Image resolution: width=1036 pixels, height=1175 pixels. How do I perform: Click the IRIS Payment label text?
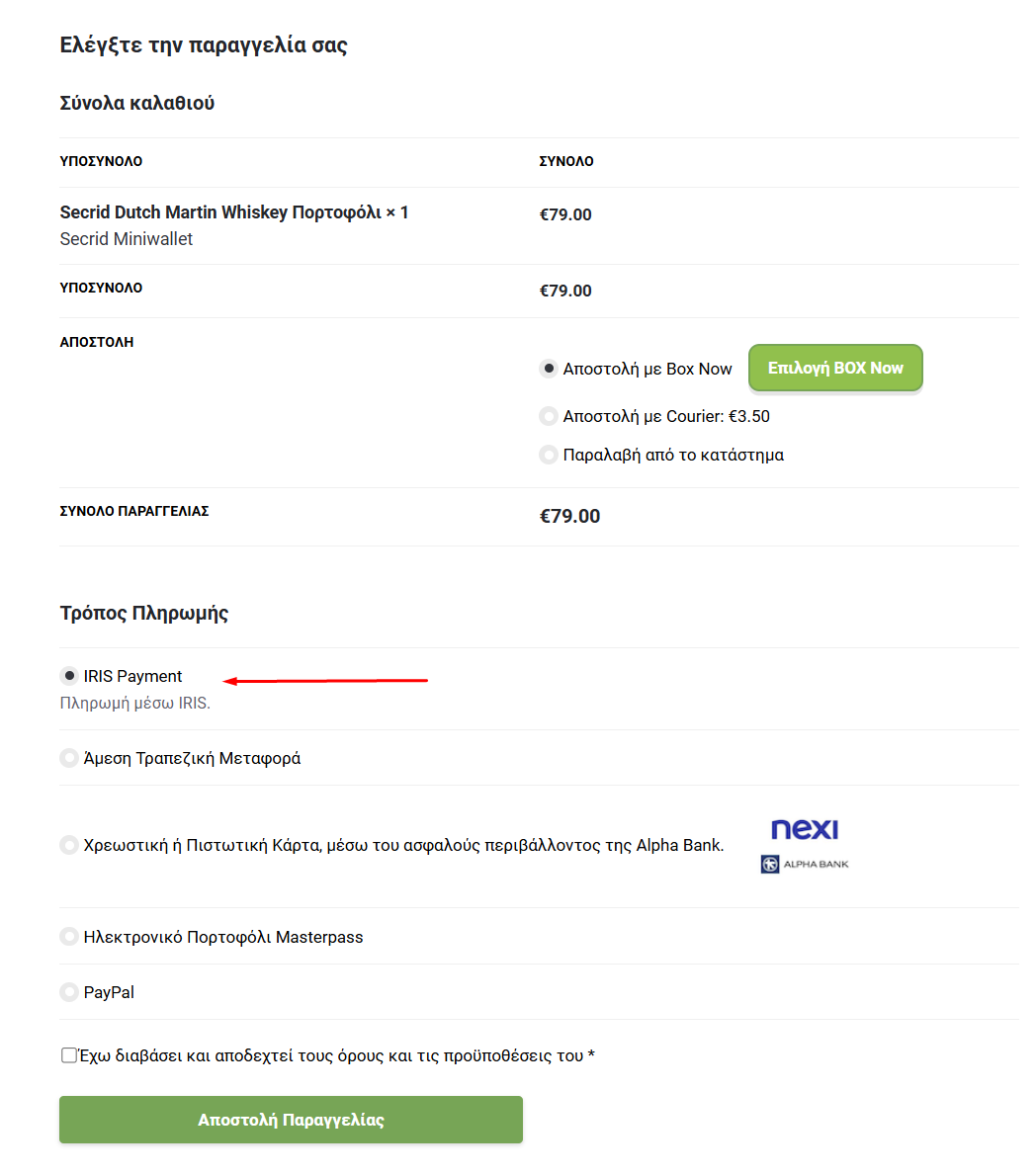point(132,676)
